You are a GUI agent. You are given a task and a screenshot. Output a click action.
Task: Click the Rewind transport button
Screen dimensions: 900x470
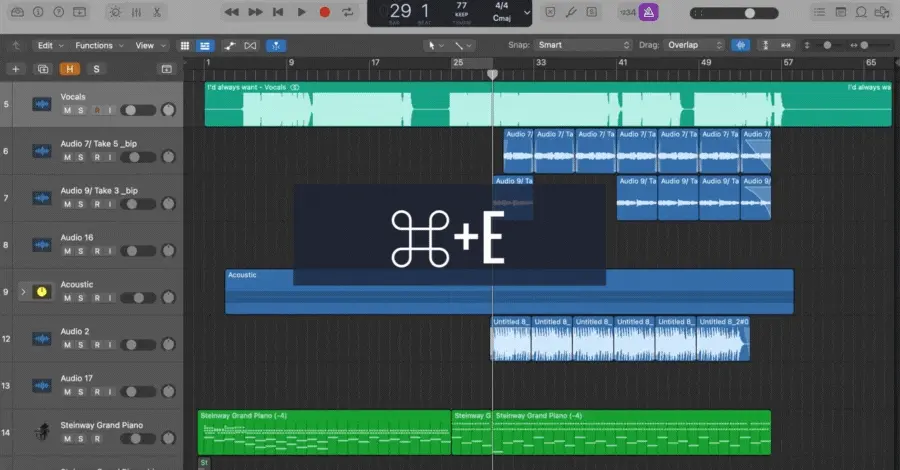click(231, 12)
